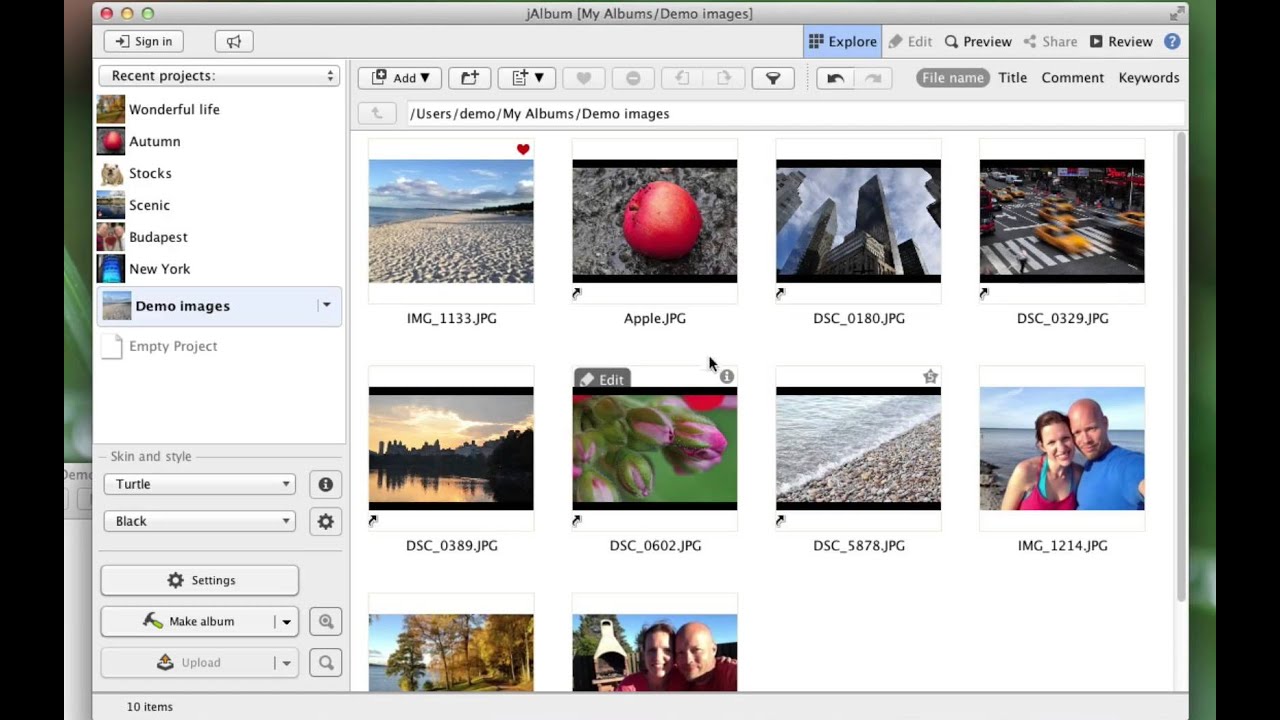This screenshot has height=720, width=1280.
Task: Switch to the Preview tab
Action: pyautogui.click(x=978, y=41)
